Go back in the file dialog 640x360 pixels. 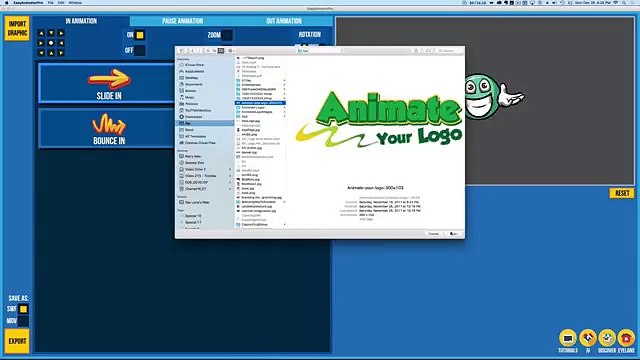click(x=192, y=51)
